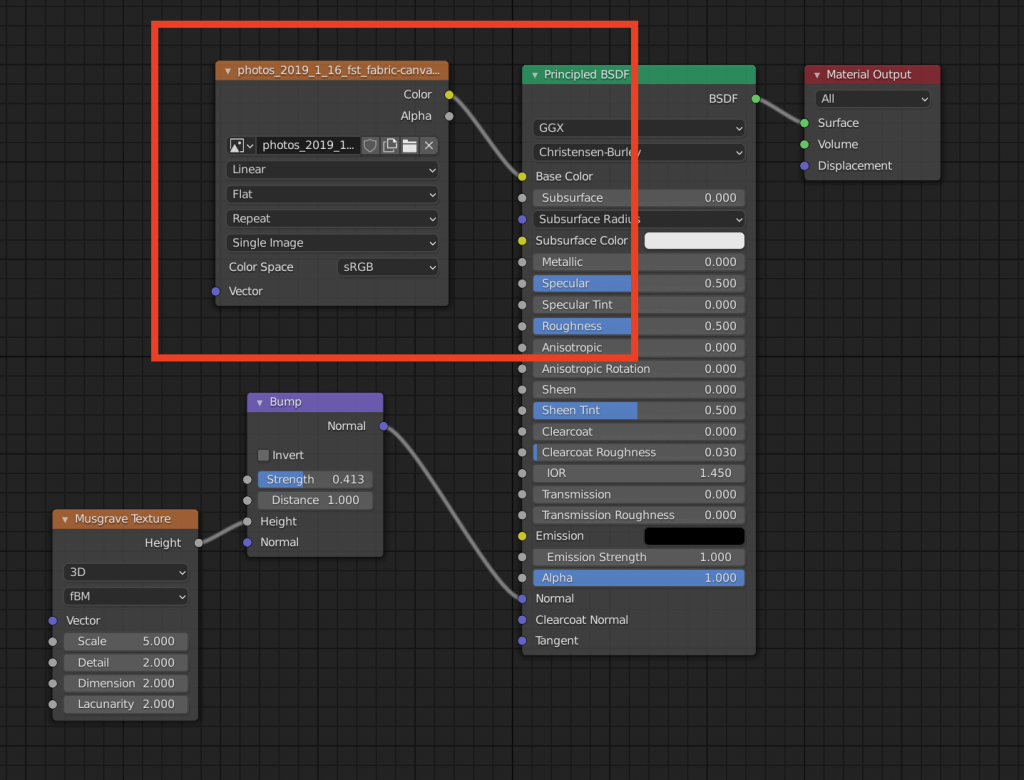Click the Bump Strength slider
1024x780 pixels.
314,480
